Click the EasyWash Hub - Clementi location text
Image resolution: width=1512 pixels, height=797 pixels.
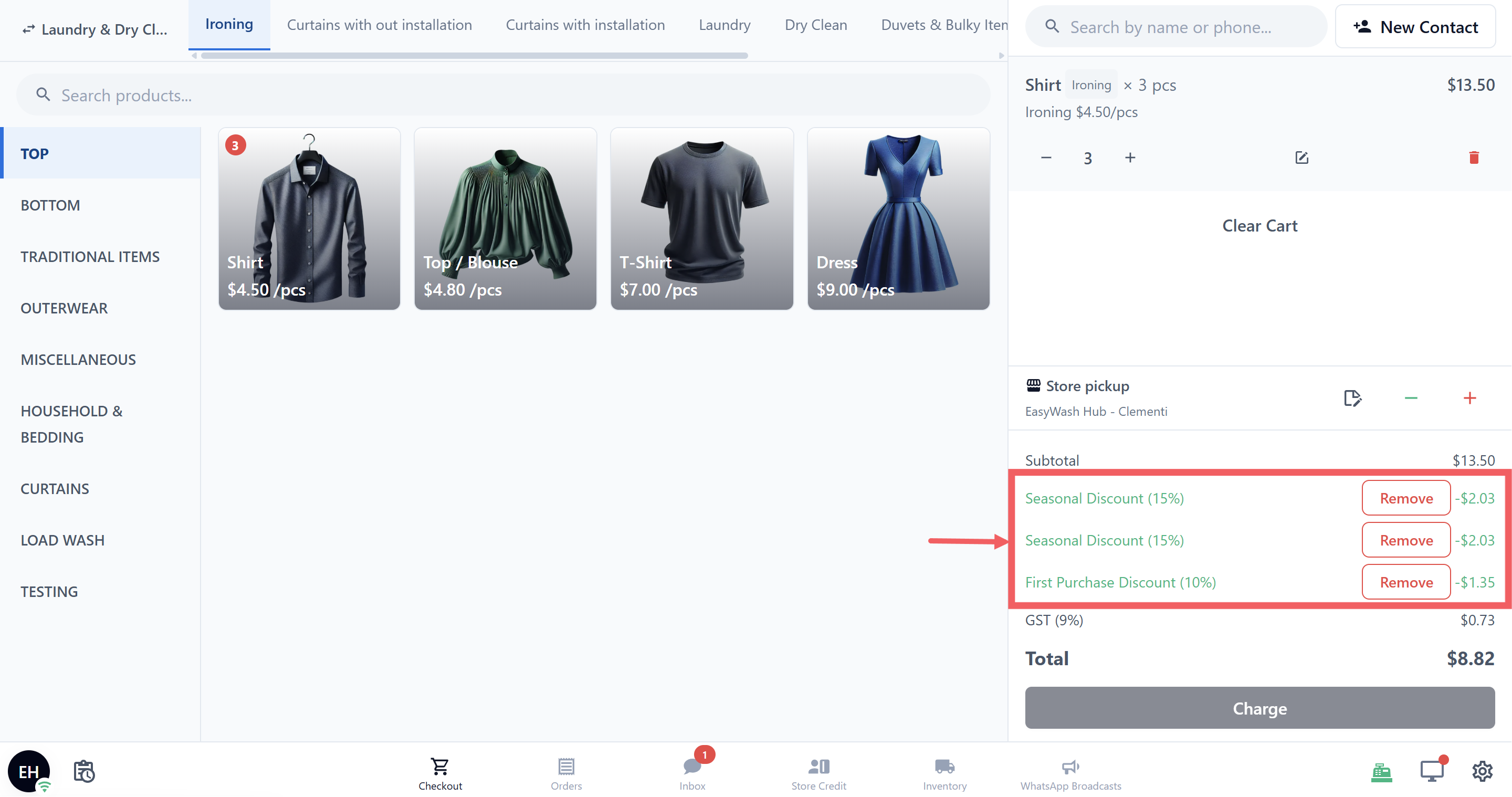pos(1096,412)
